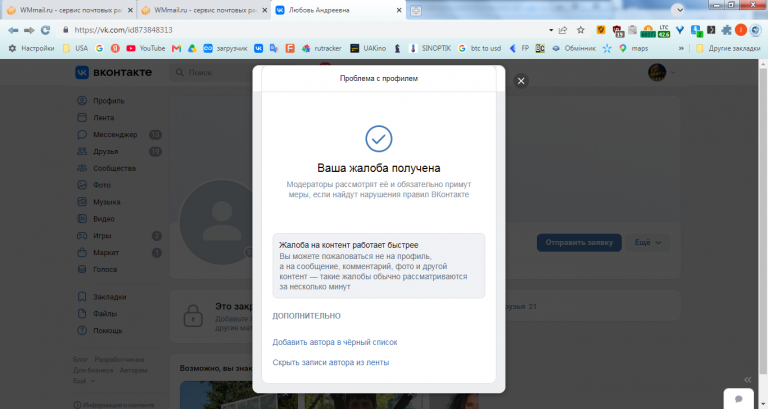Click the VK bookmark icon in the bookmarks bar
Image resolution: width=768 pixels, height=409 pixels.
pos(258,48)
